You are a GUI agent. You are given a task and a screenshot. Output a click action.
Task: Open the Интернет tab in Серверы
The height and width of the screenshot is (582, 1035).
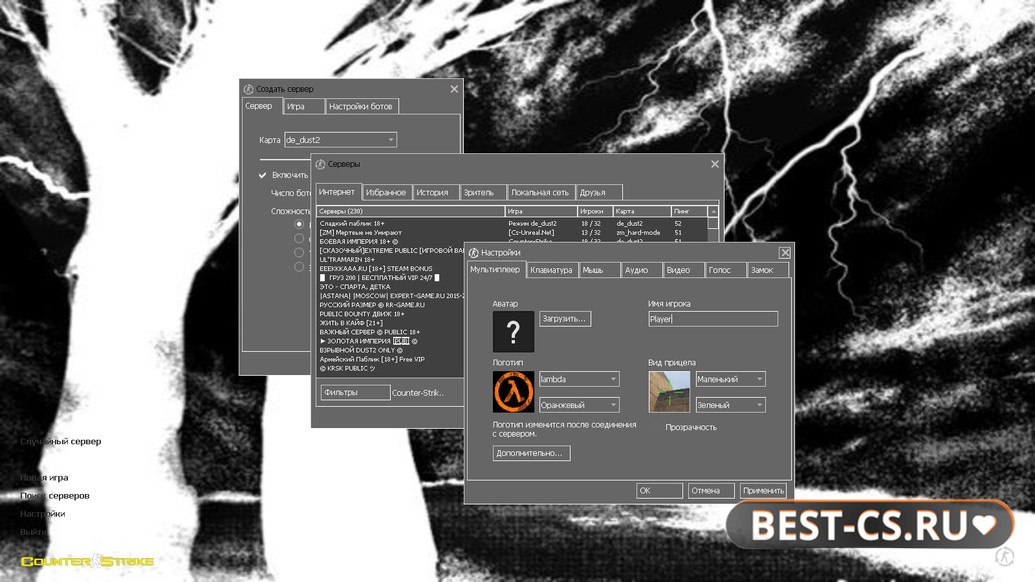coord(338,192)
